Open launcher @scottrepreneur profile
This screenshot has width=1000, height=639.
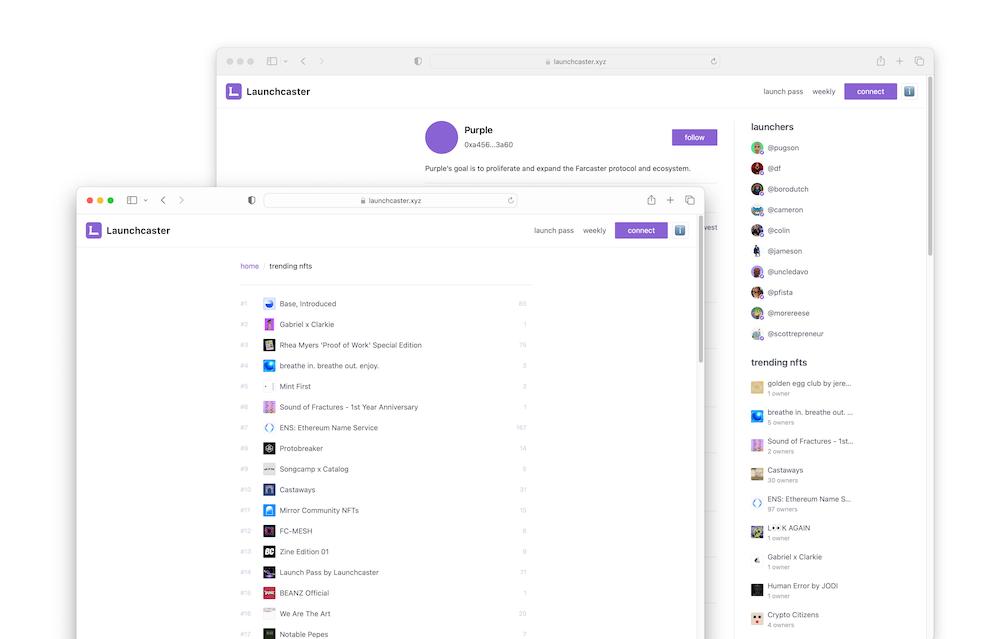click(787, 334)
